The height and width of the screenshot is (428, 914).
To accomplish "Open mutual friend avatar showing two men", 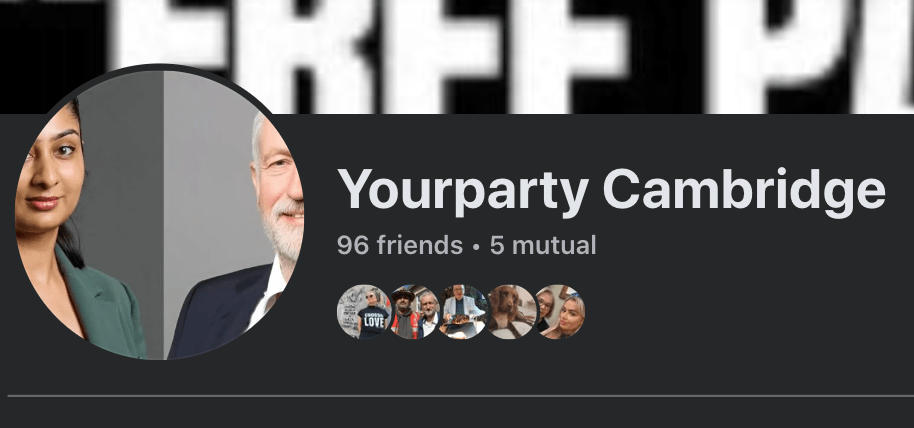I will (413, 311).
